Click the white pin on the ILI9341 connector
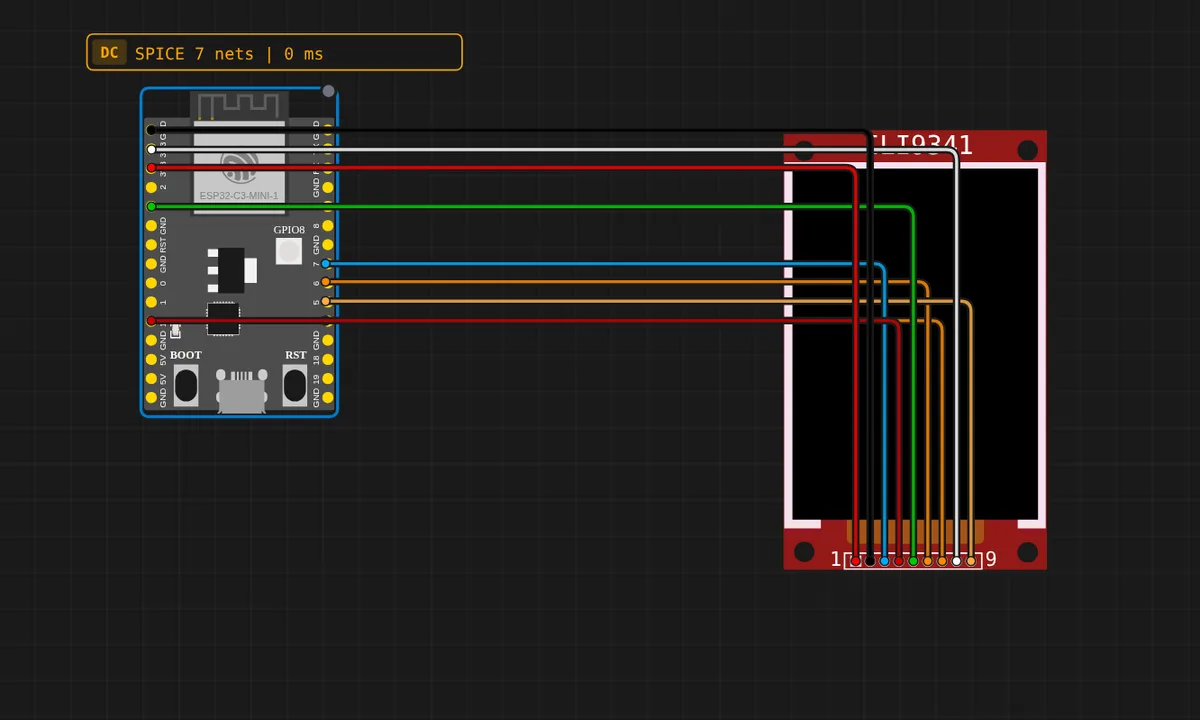 point(957,562)
